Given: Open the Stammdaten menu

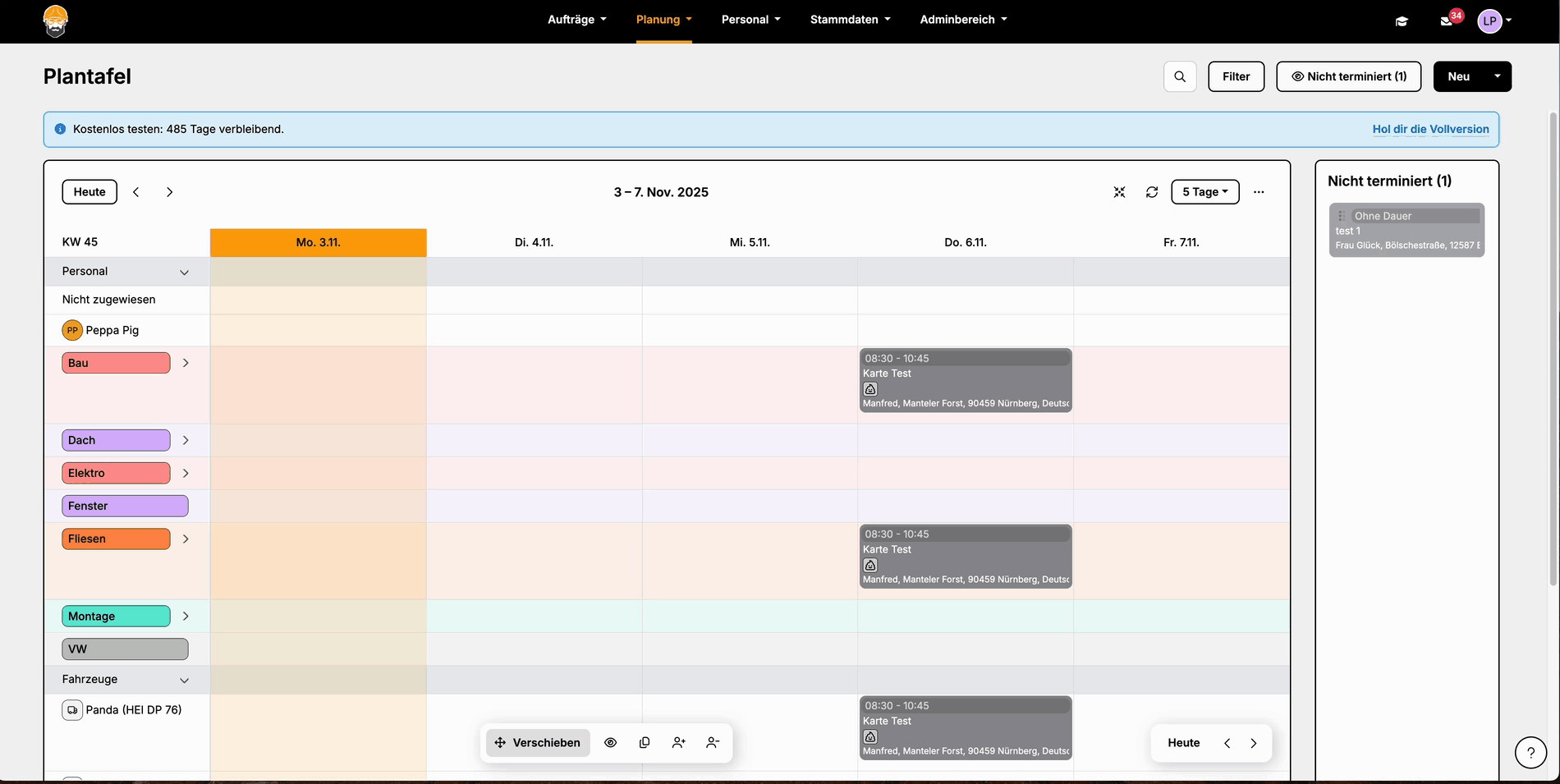Looking at the screenshot, I should click(x=850, y=20).
